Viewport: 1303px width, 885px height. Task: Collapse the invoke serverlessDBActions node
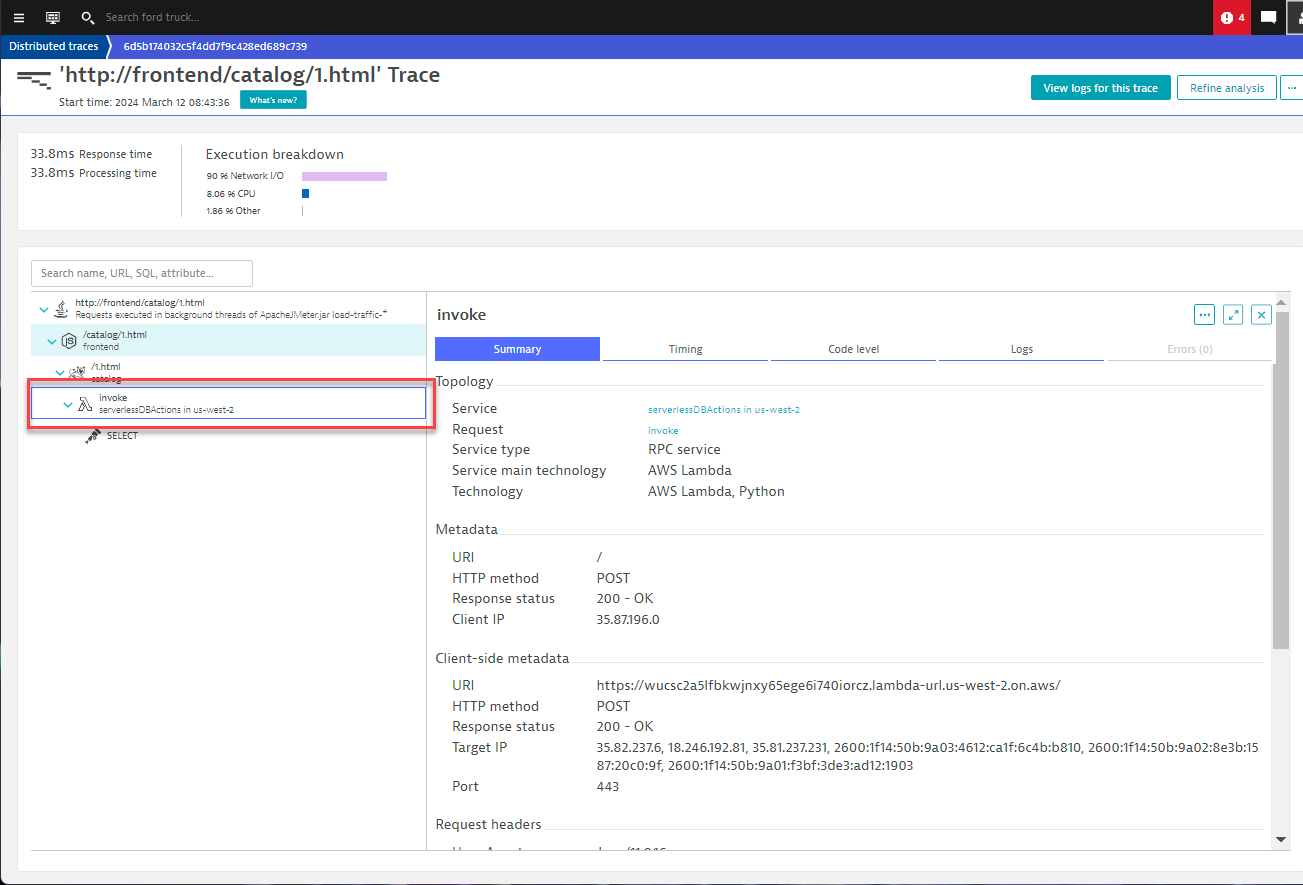pos(68,404)
